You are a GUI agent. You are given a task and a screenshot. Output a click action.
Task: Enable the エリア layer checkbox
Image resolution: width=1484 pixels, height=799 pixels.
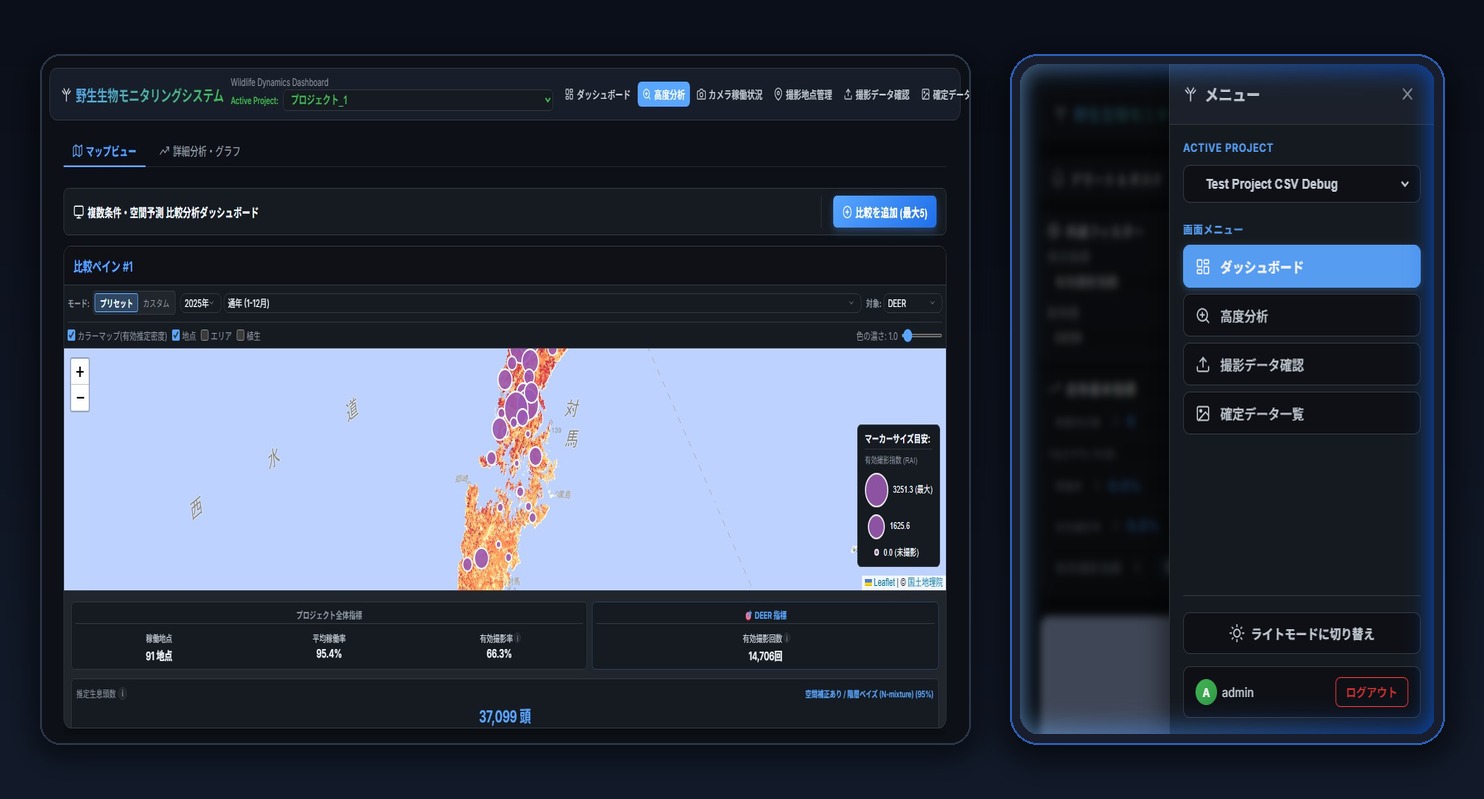coord(205,336)
